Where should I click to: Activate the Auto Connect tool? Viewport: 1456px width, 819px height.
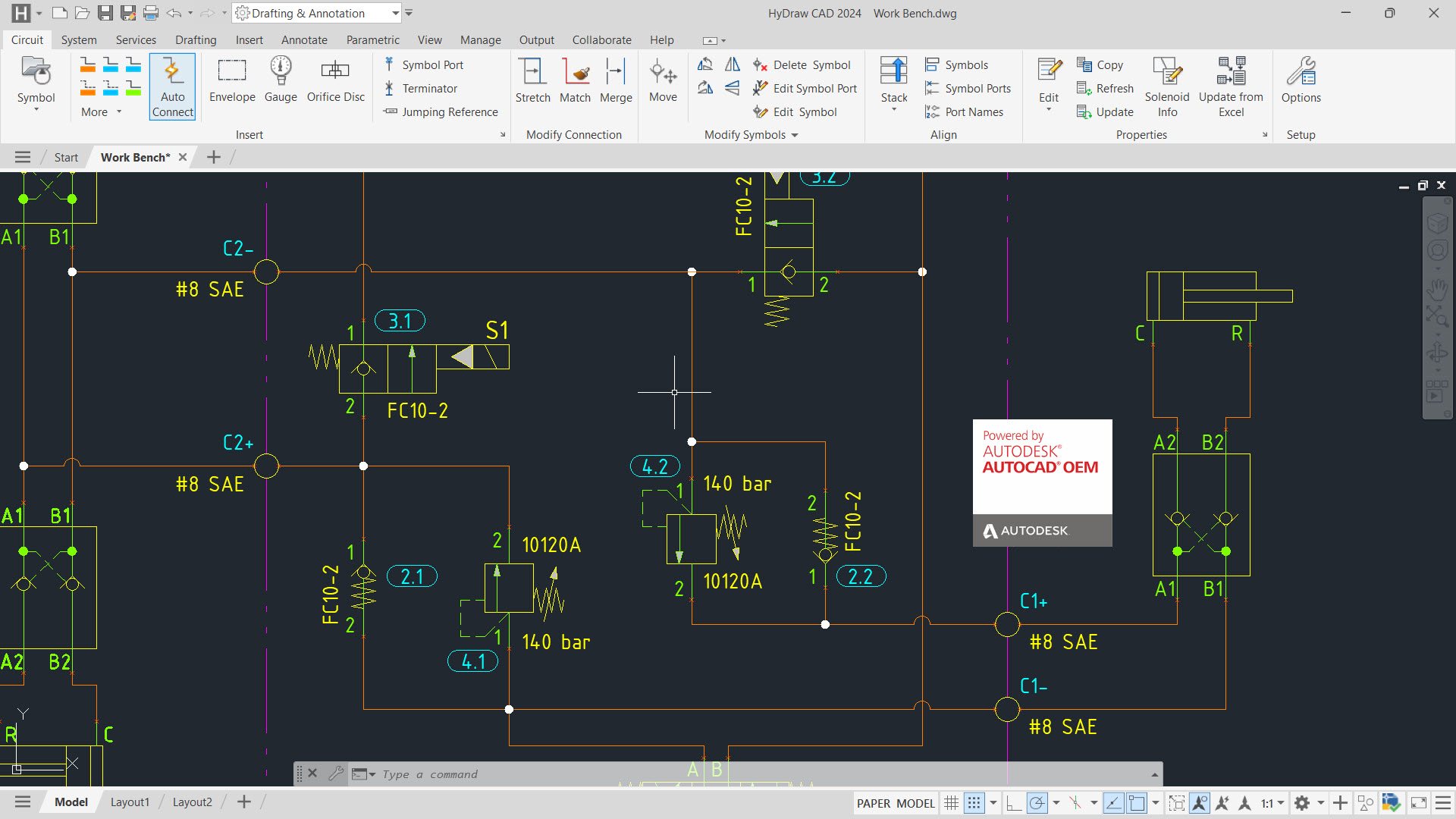point(172,86)
